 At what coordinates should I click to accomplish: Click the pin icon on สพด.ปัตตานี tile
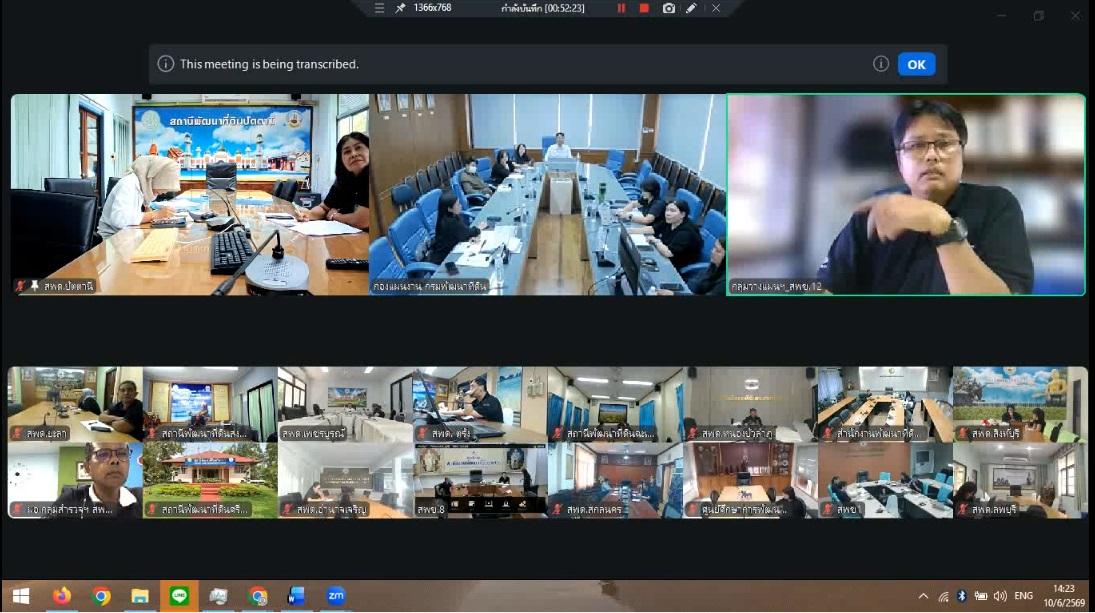34,286
